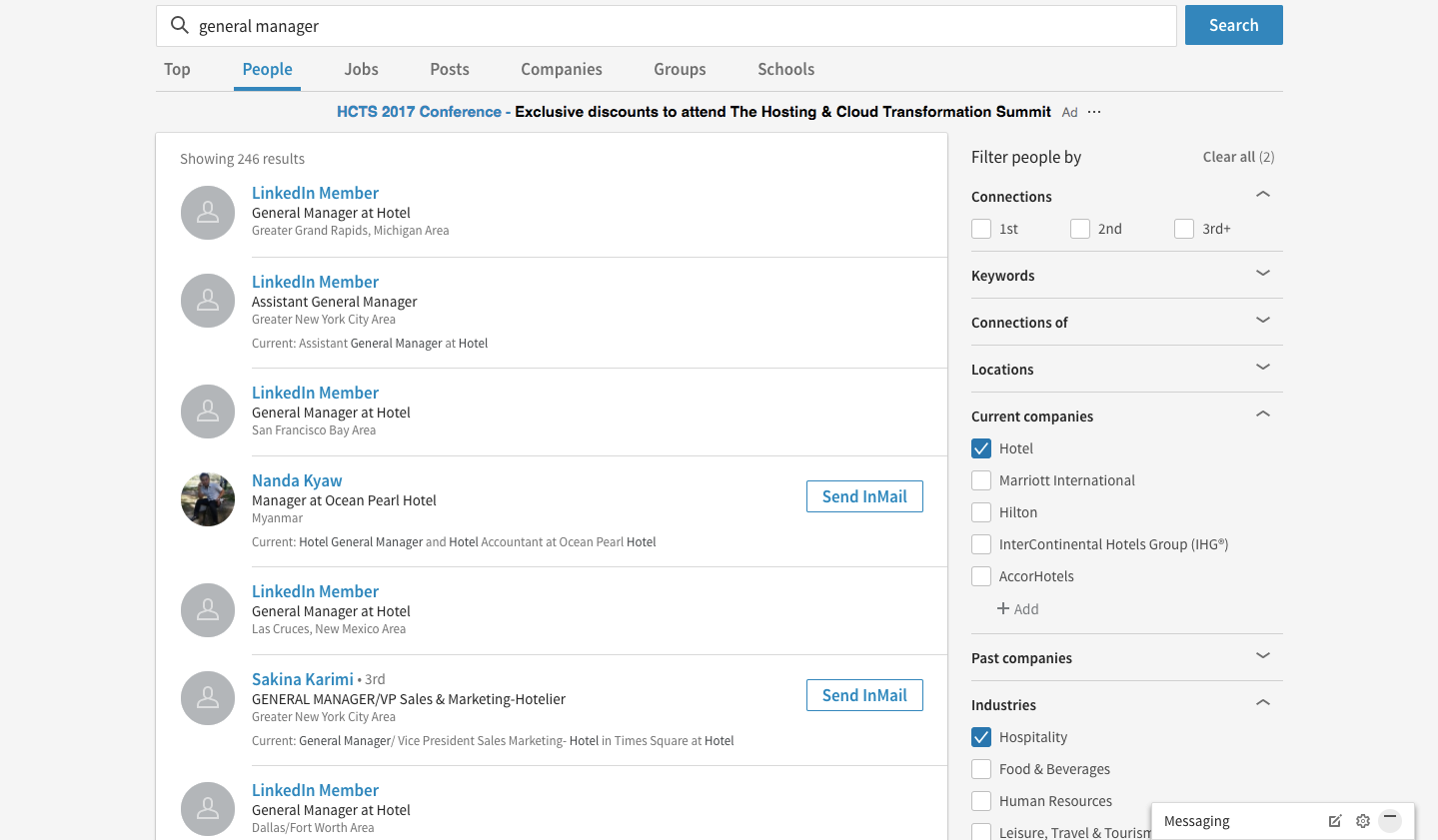Uncheck the Hospitality industry filter
1438x840 pixels.
pyautogui.click(x=981, y=737)
